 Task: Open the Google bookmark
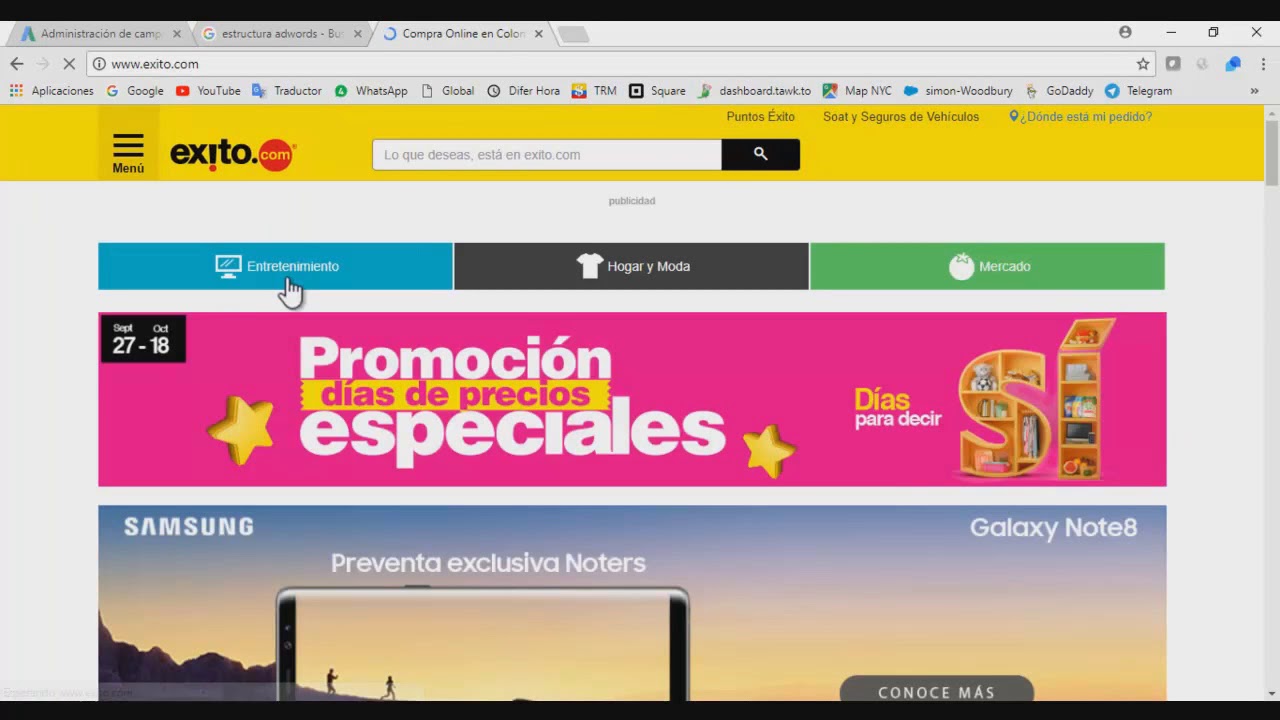point(135,91)
